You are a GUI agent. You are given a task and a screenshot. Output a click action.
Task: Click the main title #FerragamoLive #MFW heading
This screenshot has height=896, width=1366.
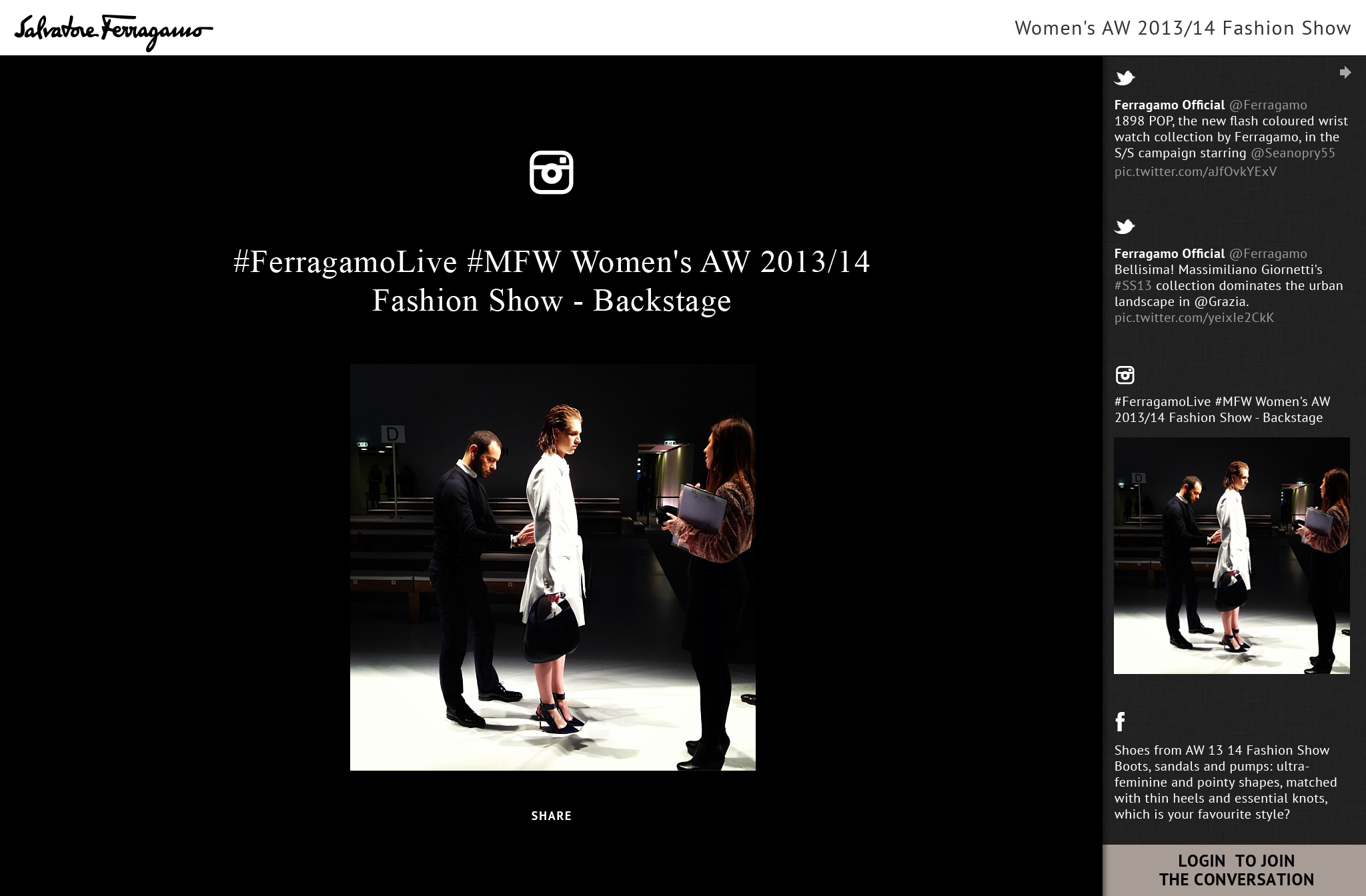(552, 281)
